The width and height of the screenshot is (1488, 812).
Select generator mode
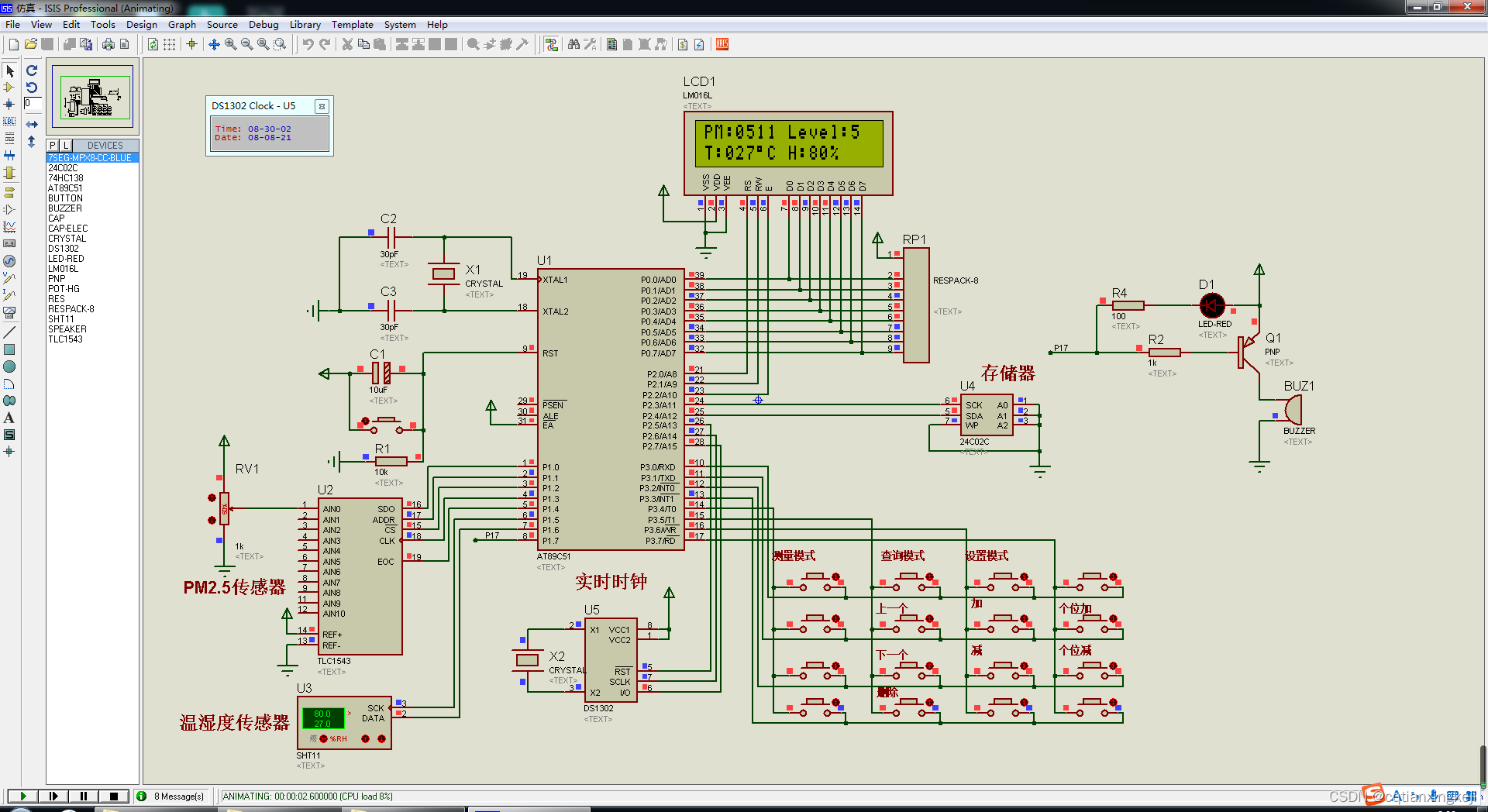(x=9, y=261)
